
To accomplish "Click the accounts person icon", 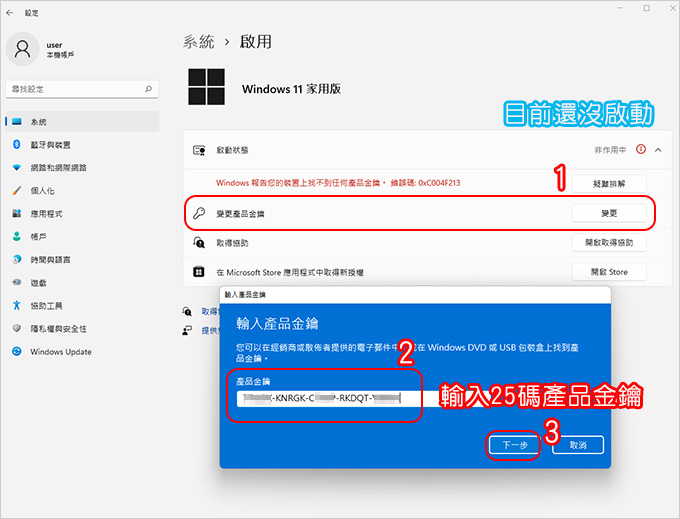I will [x=17, y=236].
